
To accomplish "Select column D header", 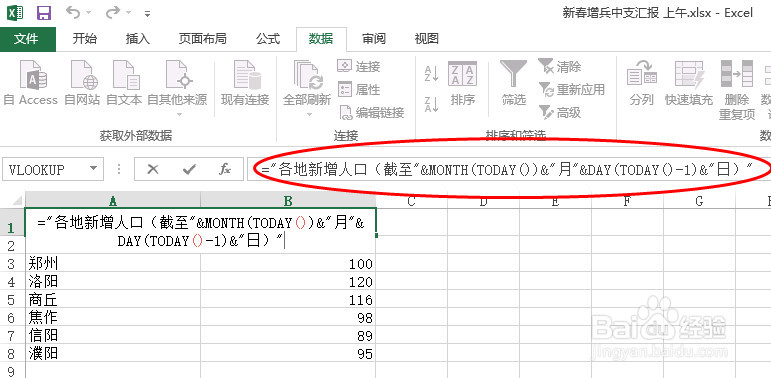I will (483, 200).
